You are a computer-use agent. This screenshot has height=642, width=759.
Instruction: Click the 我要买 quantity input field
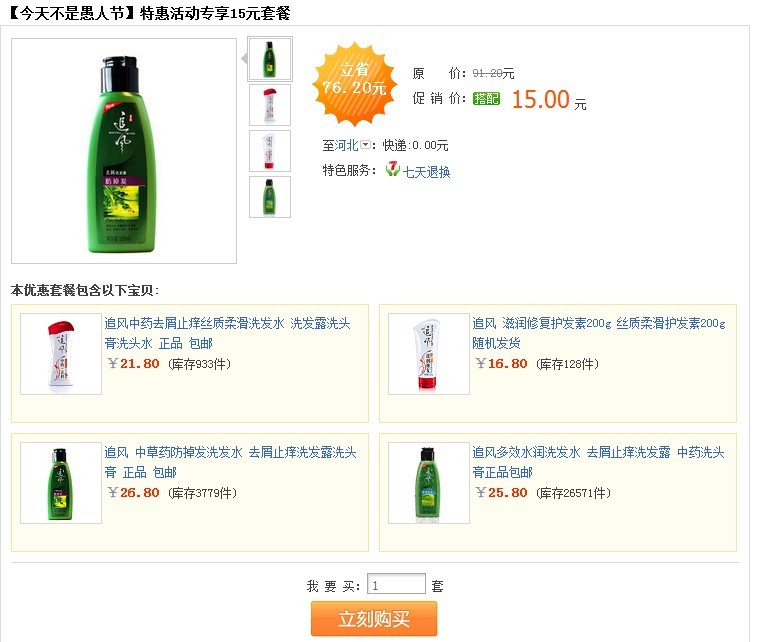(x=396, y=584)
